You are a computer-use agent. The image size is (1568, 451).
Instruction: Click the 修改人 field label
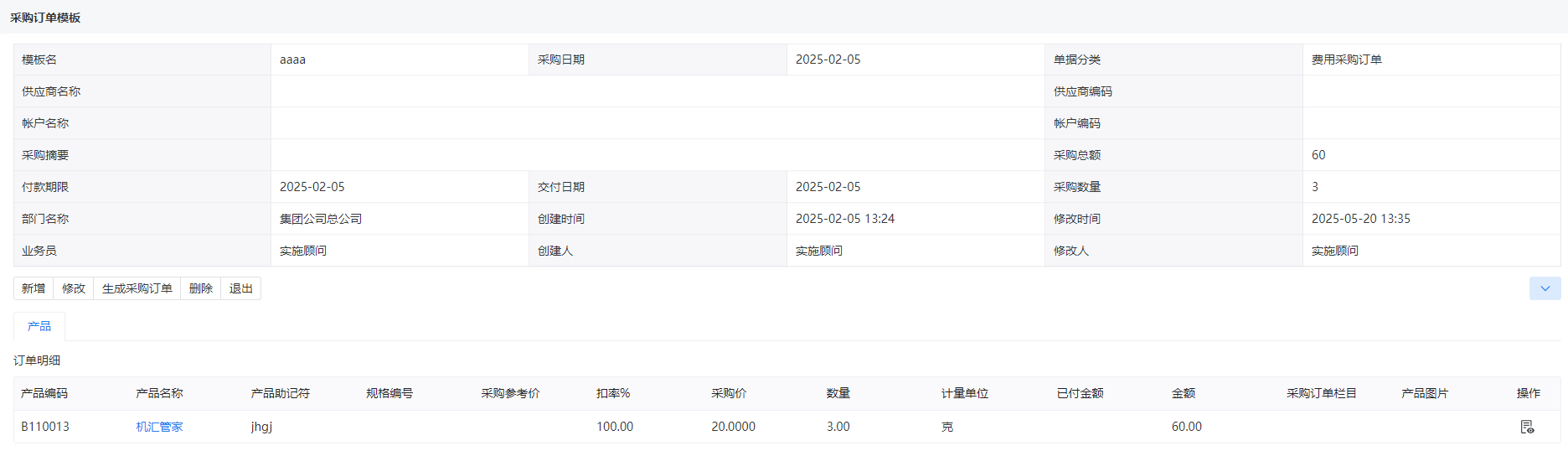point(1071,251)
